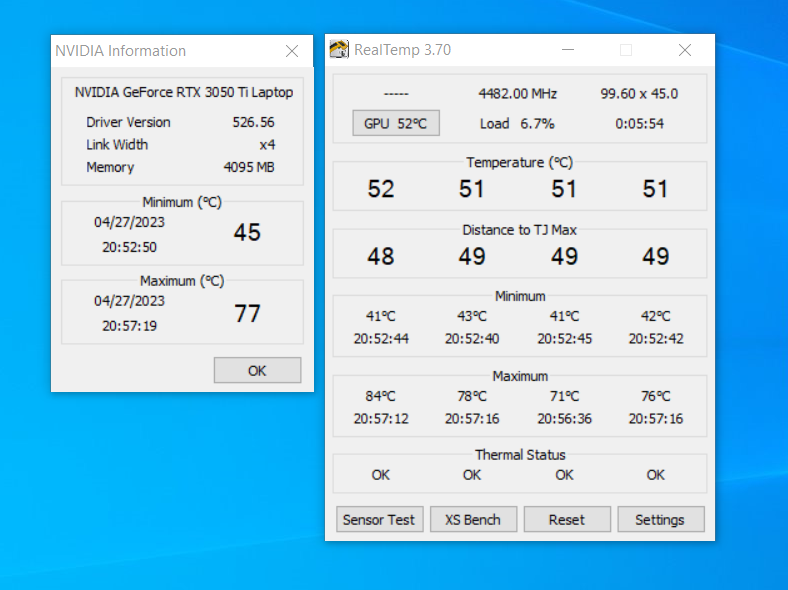This screenshot has width=788, height=590.
Task: Click the maximum 71°C reading
Action: point(564,396)
